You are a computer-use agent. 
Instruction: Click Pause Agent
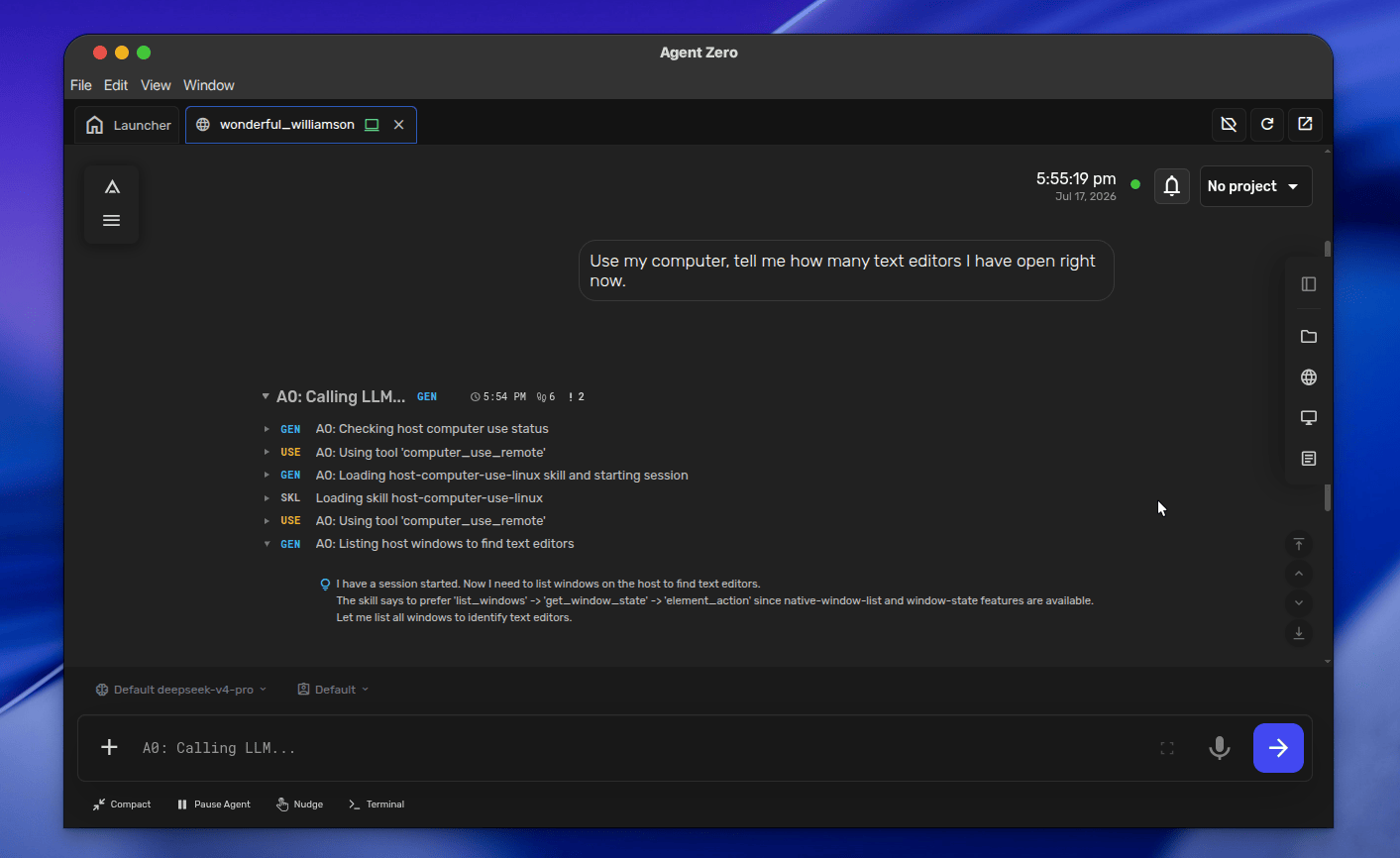(x=214, y=804)
